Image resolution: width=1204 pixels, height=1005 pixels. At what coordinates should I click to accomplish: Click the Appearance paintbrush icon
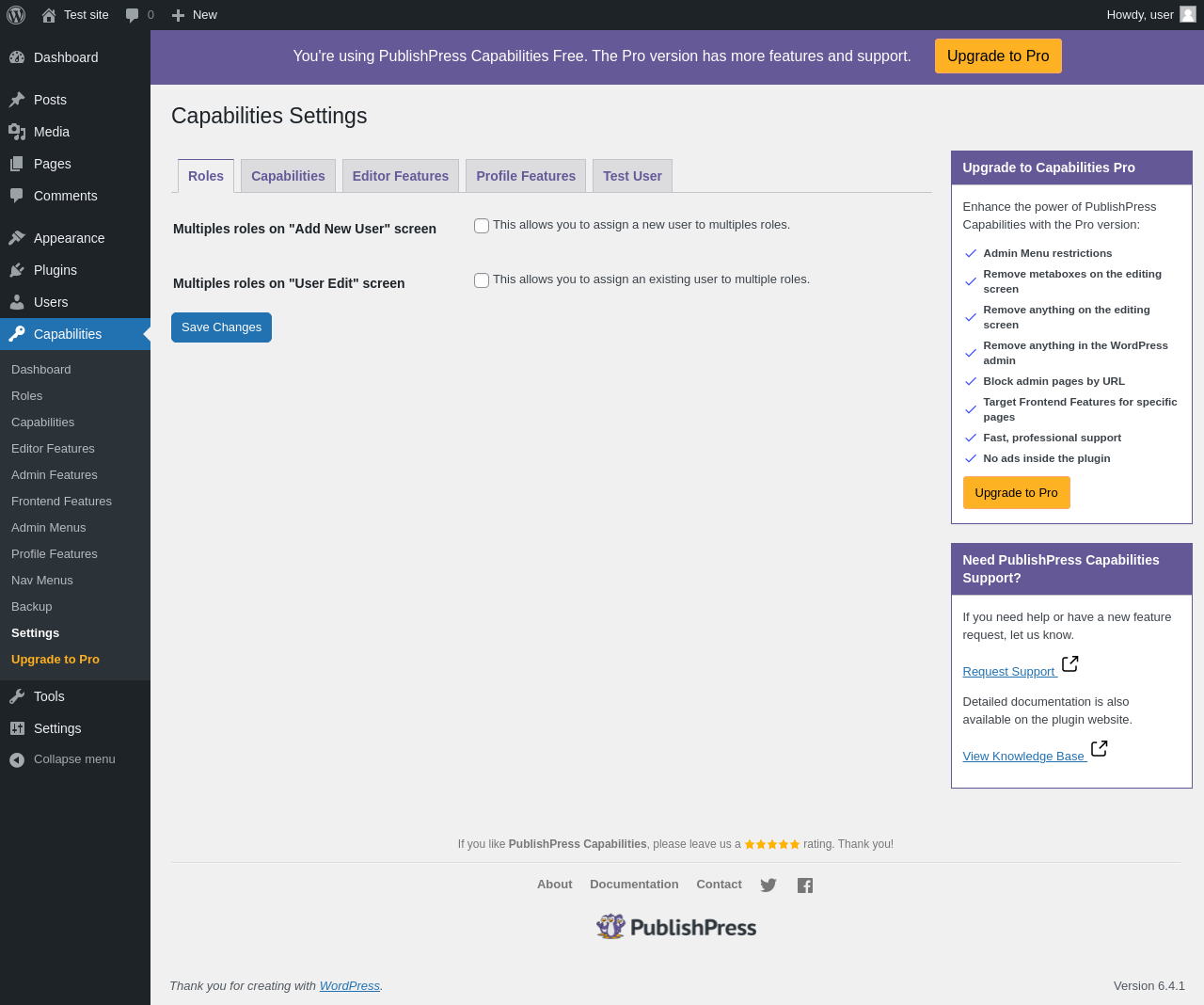click(x=17, y=238)
